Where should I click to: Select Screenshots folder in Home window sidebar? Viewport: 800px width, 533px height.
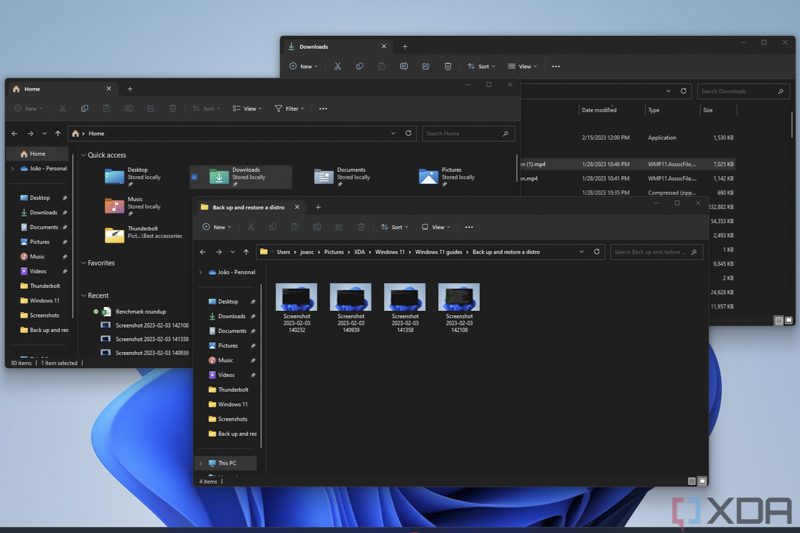(x=44, y=316)
